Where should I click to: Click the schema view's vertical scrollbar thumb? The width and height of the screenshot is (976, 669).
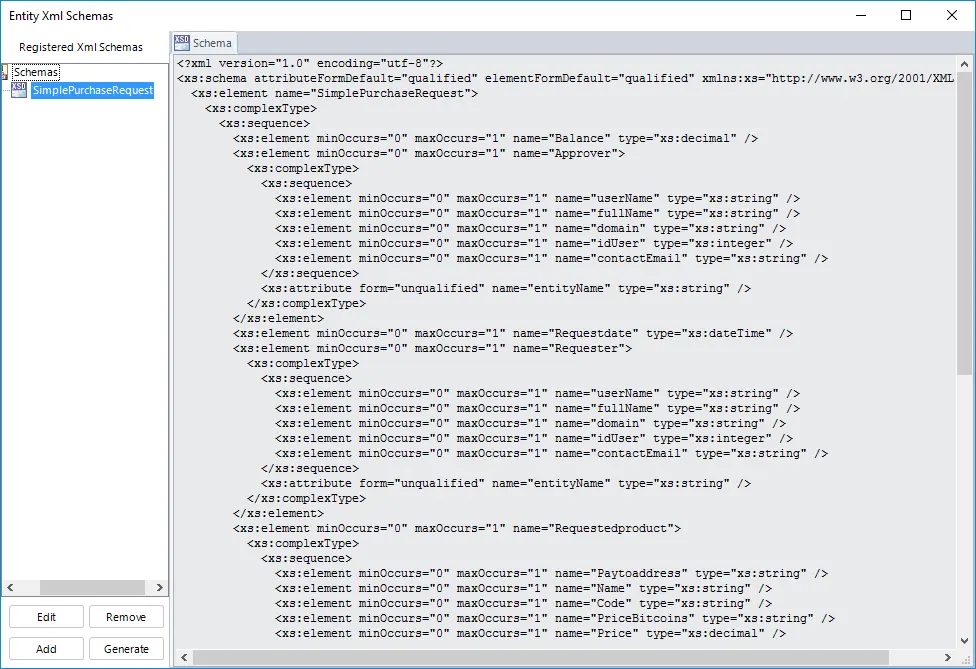coord(964,223)
